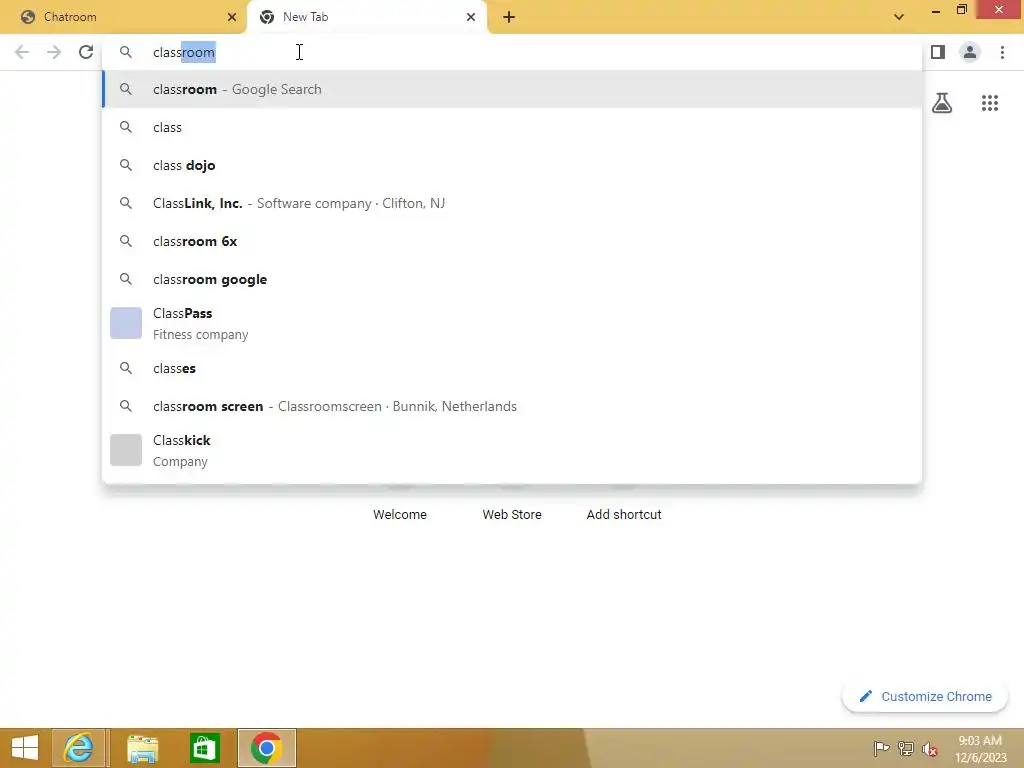The image size is (1024, 768).
Task: Close the New Tab tab
Action: 471,18
